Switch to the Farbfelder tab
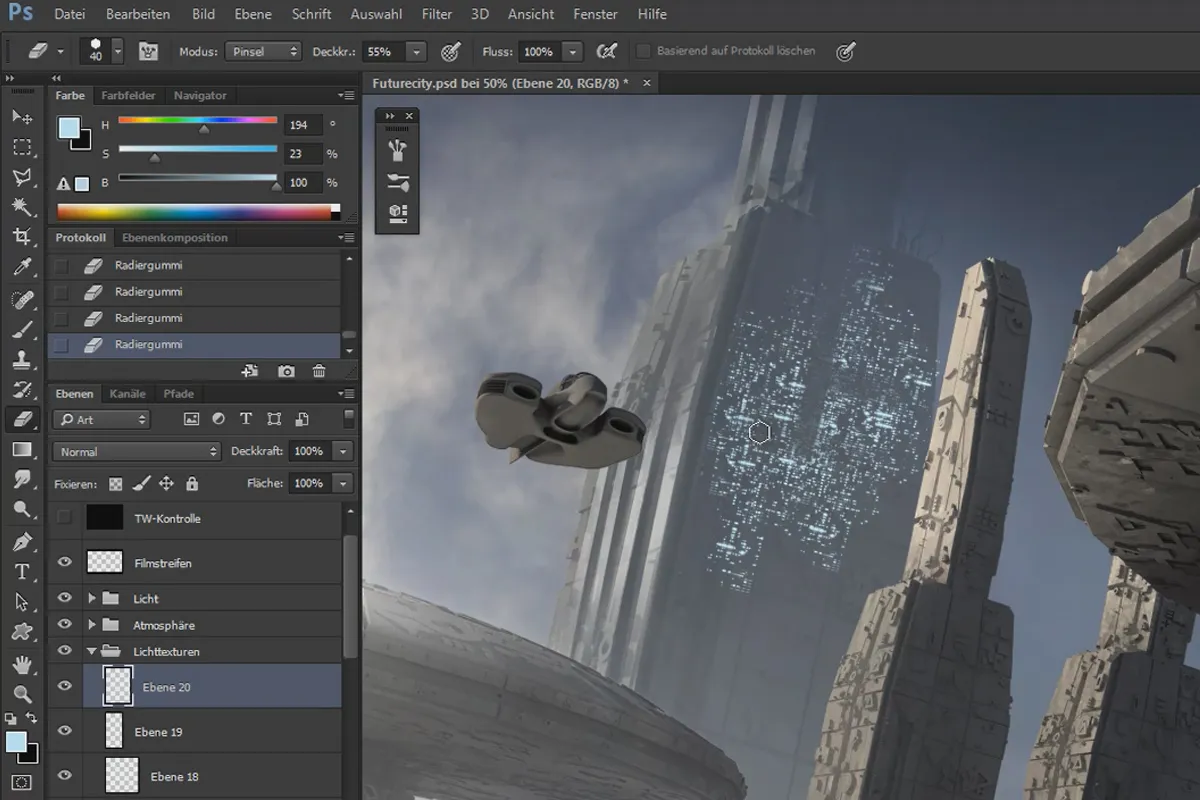Viewport: 1200px width, 800px height. coord(128,95)
